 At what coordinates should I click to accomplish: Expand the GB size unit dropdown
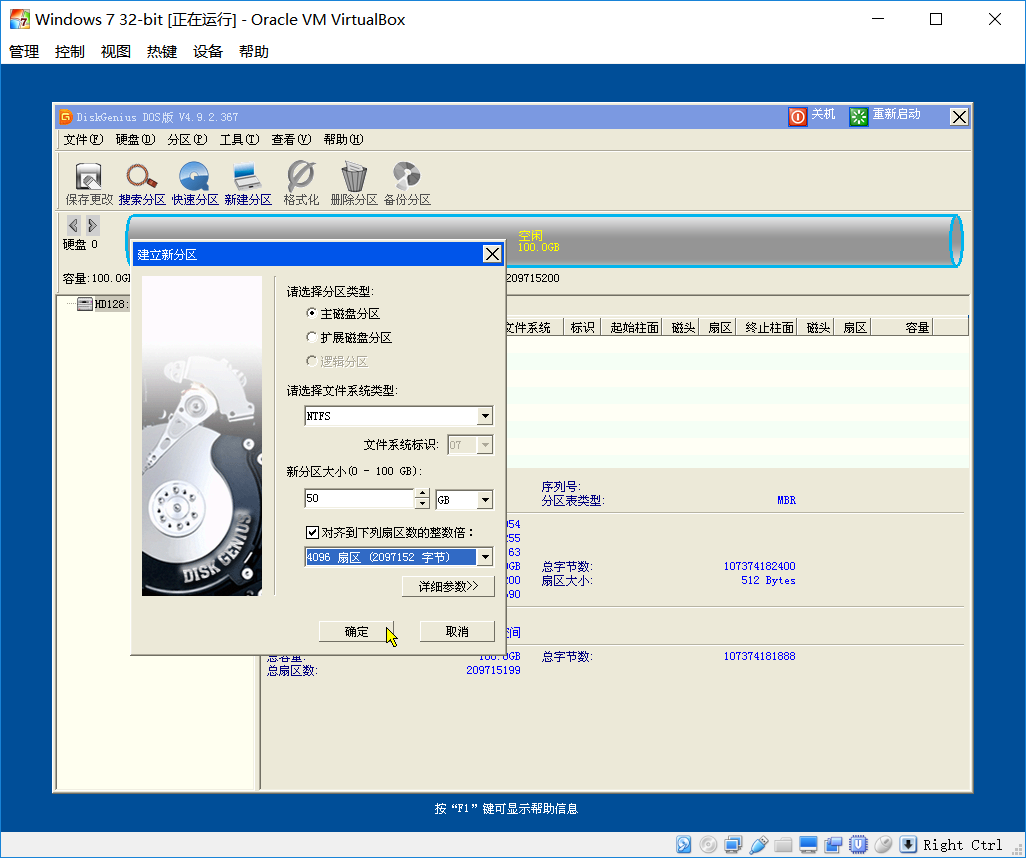[485, 500]
